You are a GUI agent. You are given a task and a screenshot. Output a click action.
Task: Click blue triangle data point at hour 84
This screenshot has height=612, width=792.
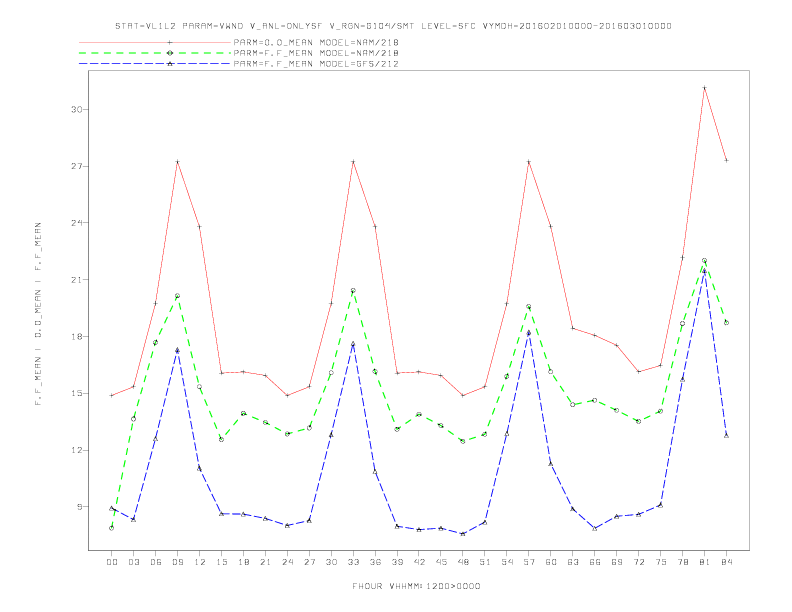click(x=726, y=435)
